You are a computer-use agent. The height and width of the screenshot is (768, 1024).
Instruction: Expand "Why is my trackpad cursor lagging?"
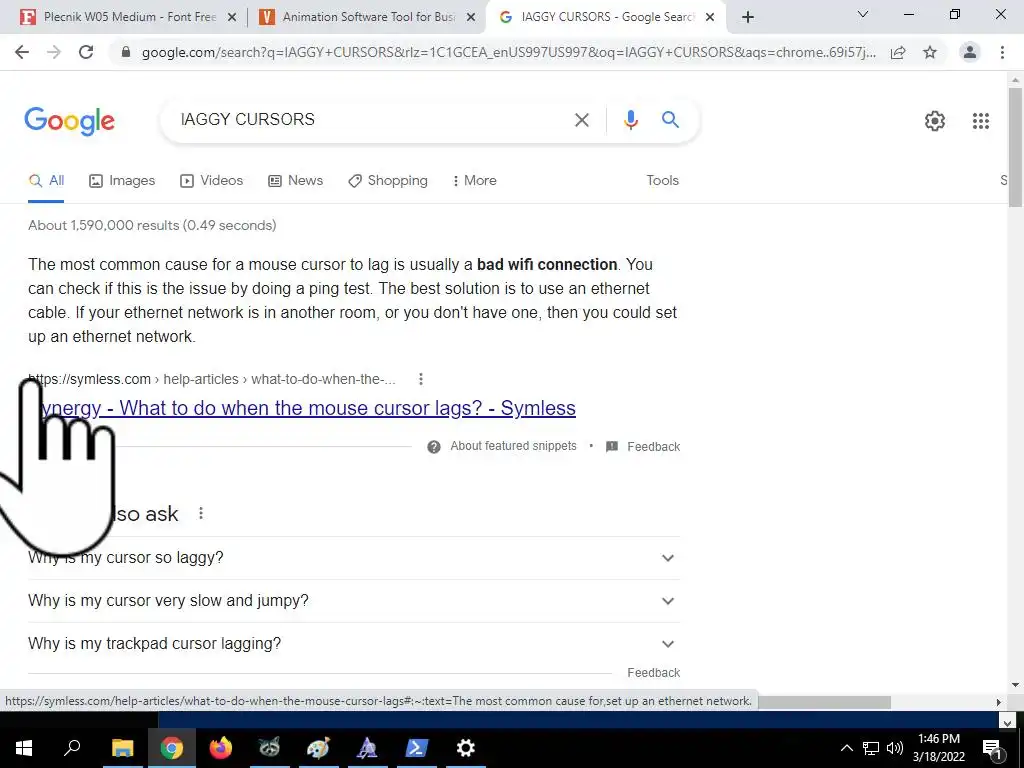(x=353, y=644)
